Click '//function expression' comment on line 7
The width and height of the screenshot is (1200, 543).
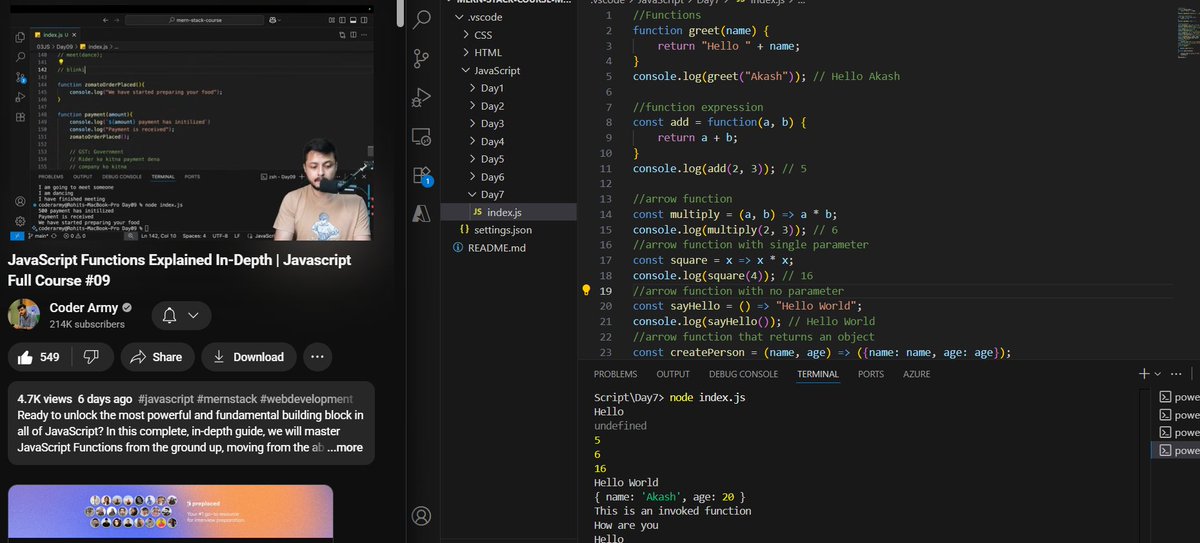(x=698, y=108)
